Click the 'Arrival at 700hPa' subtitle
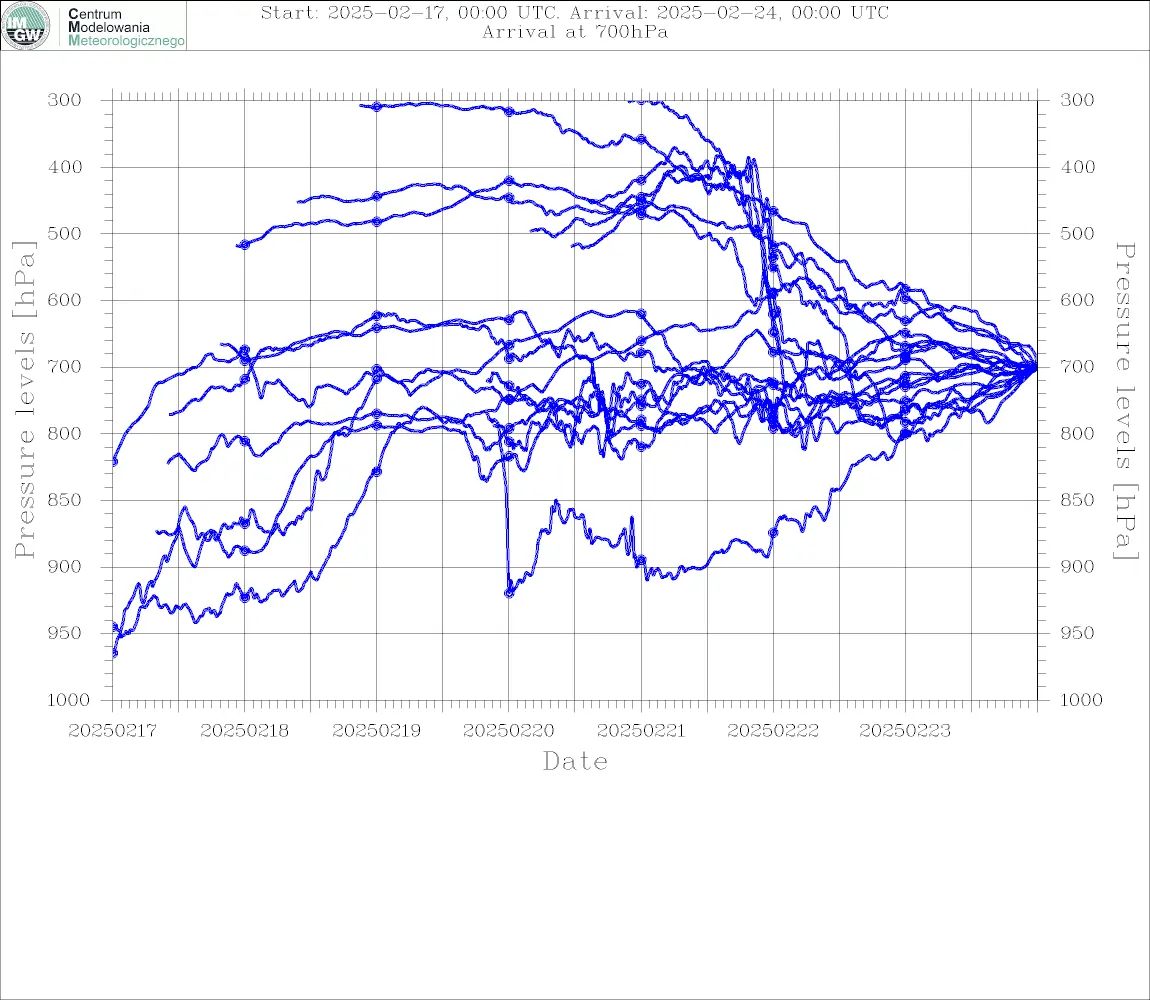The image size is (1150, 1000). tap(575, 32)
